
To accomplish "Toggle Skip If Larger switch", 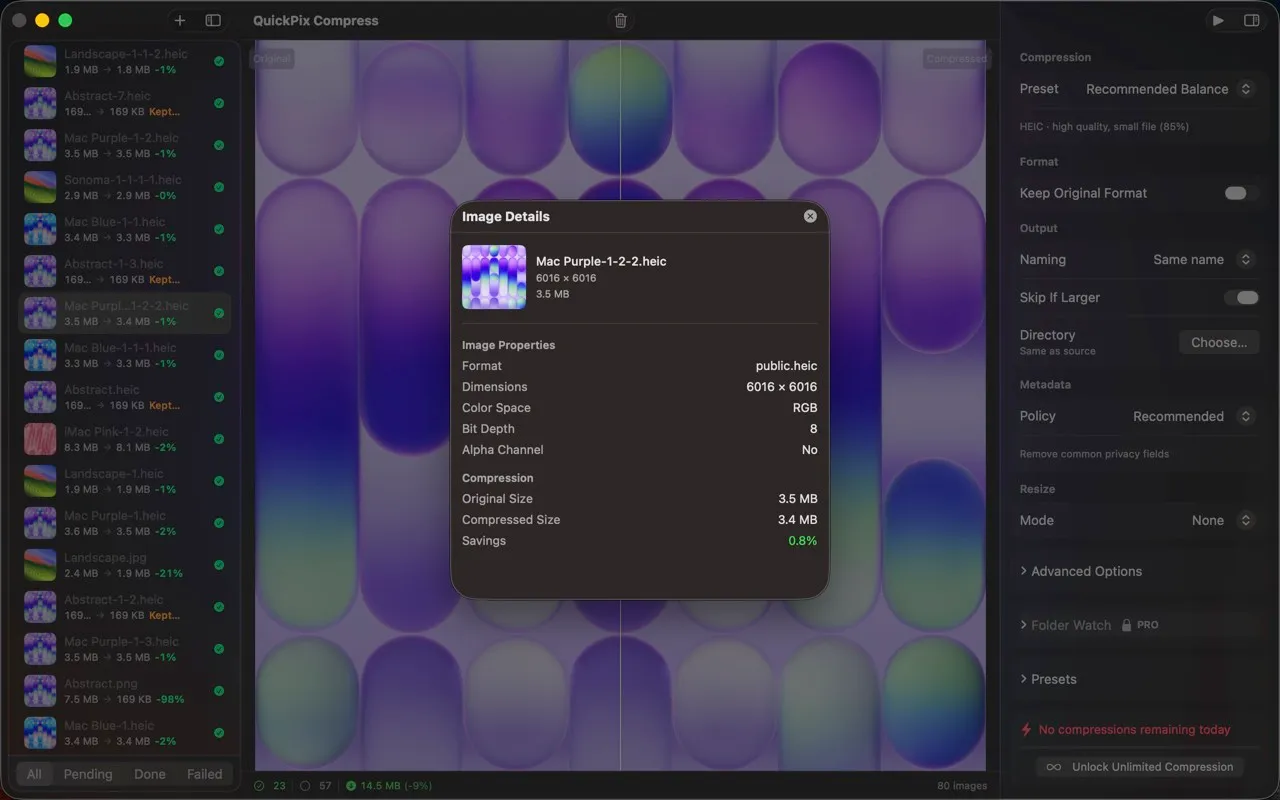I will pyautogui.click(x=1241, y=297).
